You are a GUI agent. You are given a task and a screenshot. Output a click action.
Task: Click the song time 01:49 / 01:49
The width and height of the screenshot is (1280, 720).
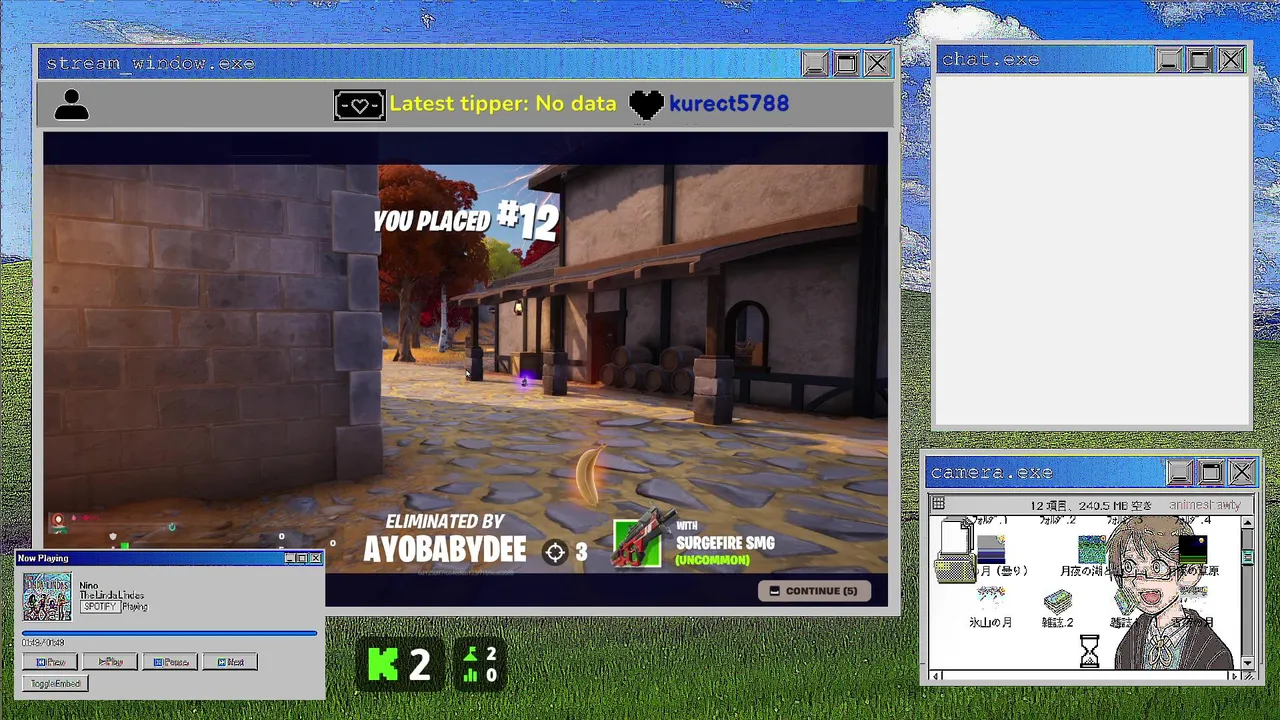pyautogui.click(x=43, y=643)
